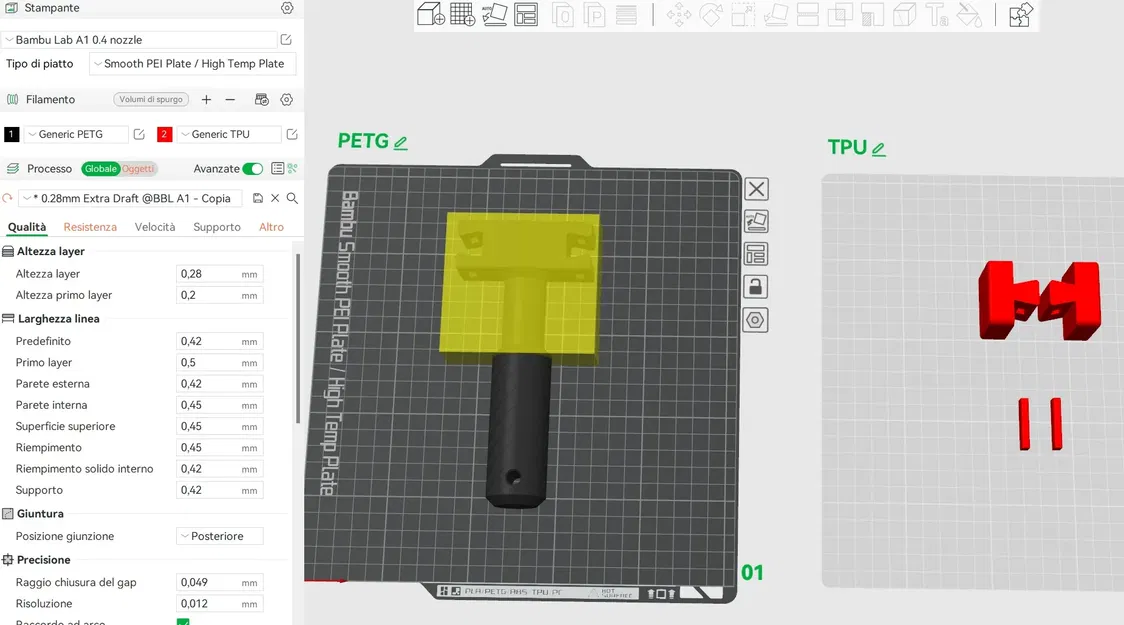Toggle the Avanzate switch off

pos(253,168)
